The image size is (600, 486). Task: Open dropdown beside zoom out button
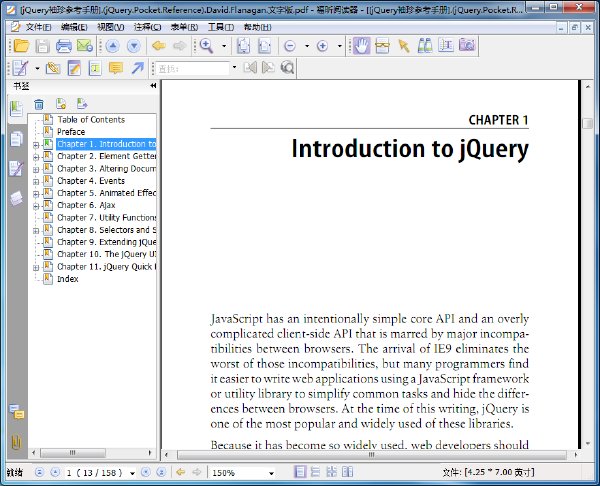click(307, 46)
